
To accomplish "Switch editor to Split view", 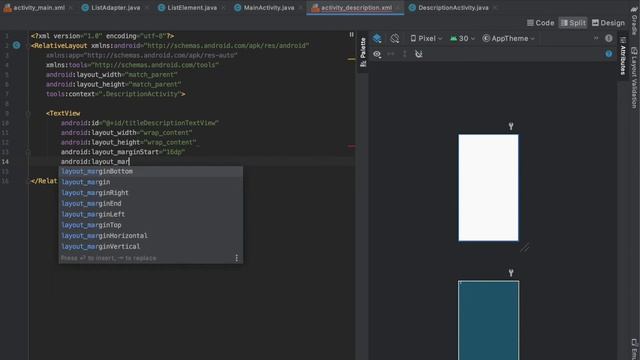I will [573, 23].
